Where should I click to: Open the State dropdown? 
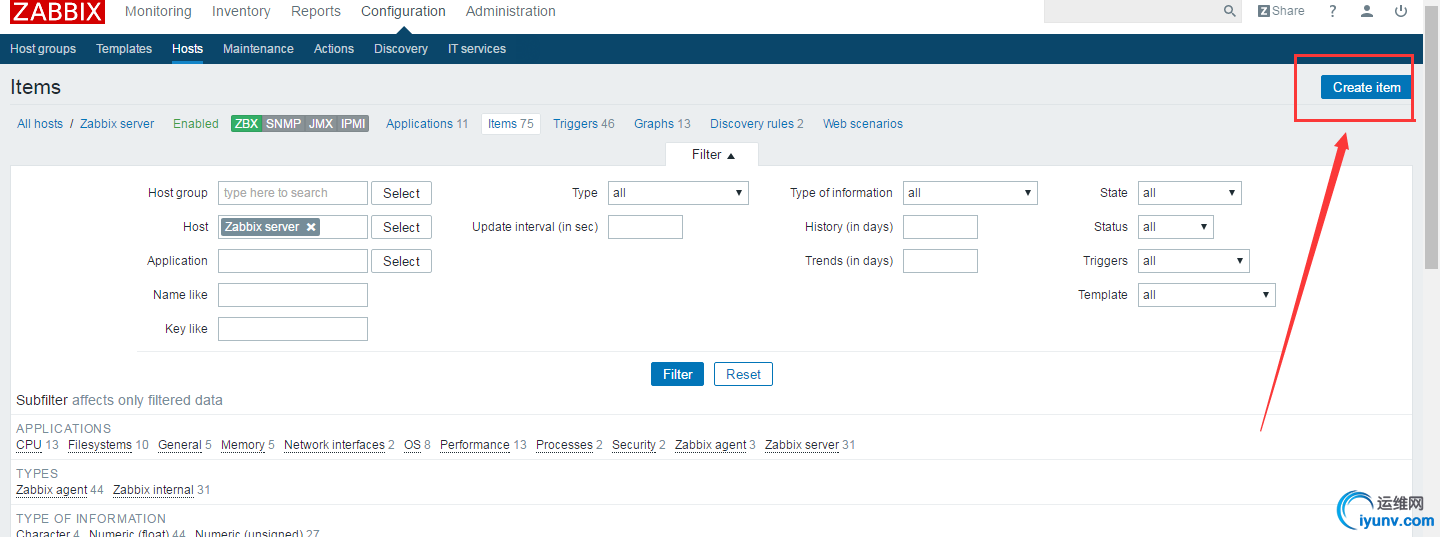pyautogui.click(x=1190, y=193)
